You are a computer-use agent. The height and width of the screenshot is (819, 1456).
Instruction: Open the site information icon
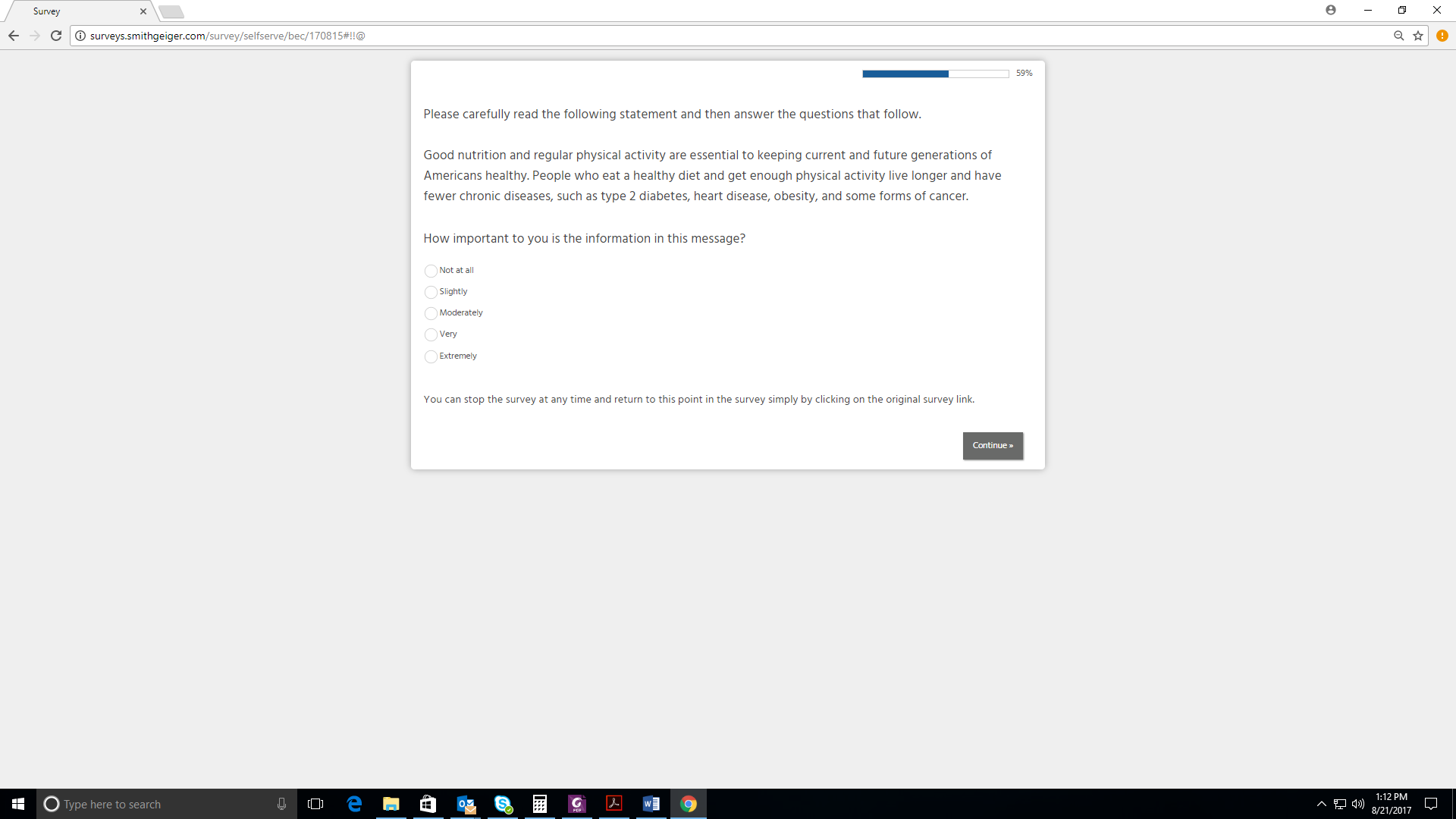(x=80, y=36)
